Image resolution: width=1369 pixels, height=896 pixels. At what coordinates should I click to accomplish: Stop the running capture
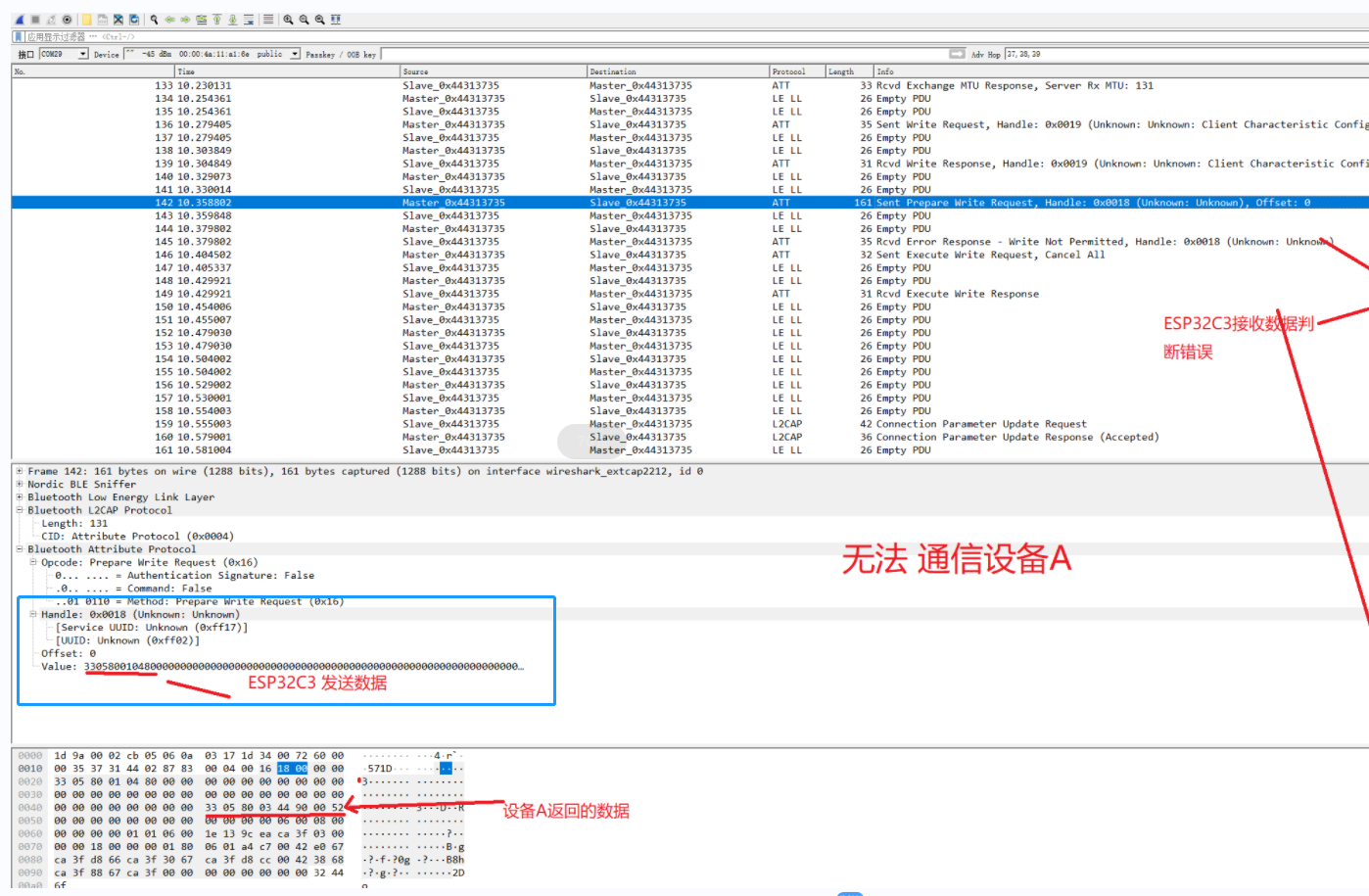[35, 20]
